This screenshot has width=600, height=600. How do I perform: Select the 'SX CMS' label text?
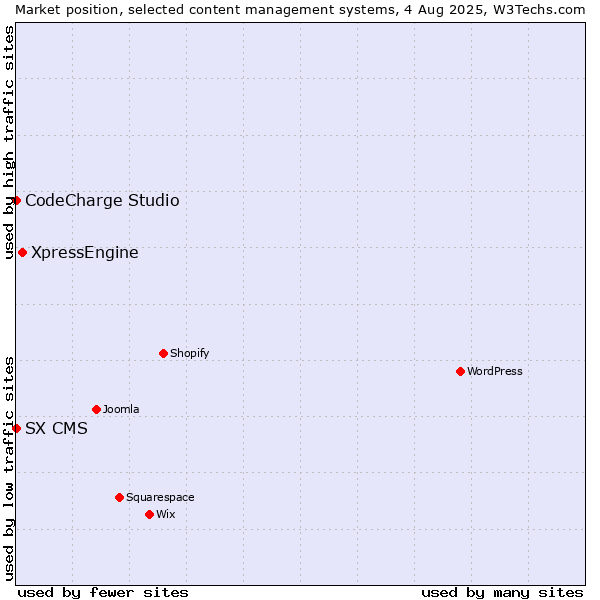tap(56, 428)
